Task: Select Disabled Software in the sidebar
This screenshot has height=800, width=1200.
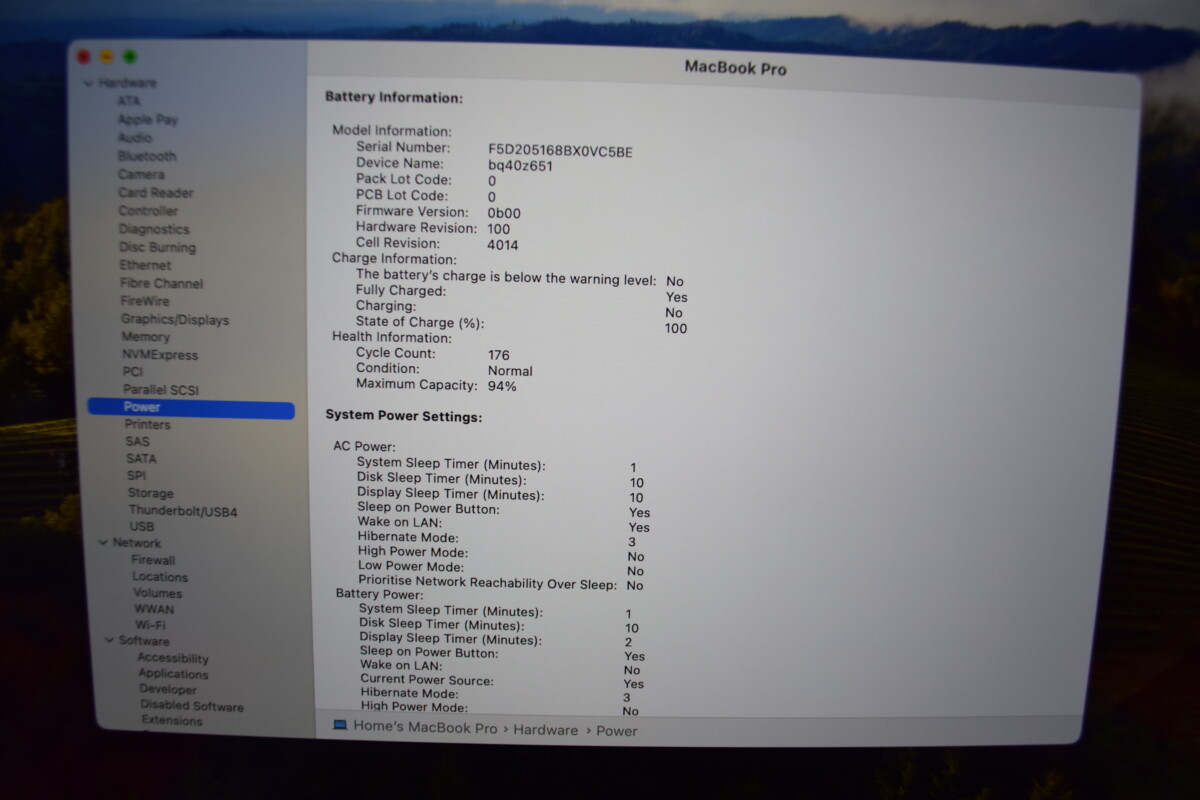Action: click(192, 706)
